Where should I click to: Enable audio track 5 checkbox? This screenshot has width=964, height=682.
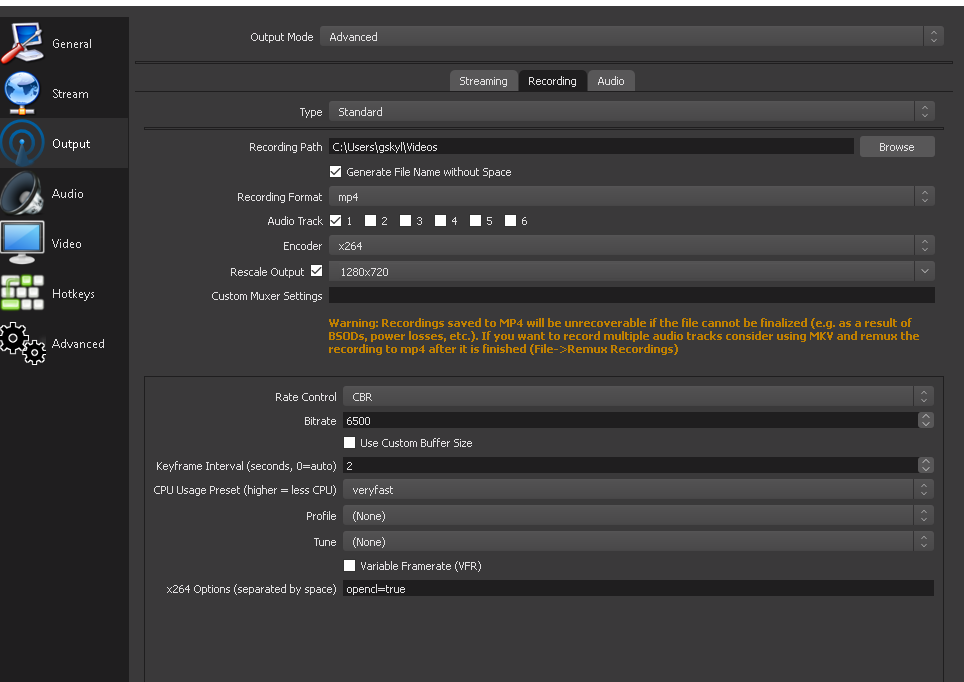click(475, 220)
